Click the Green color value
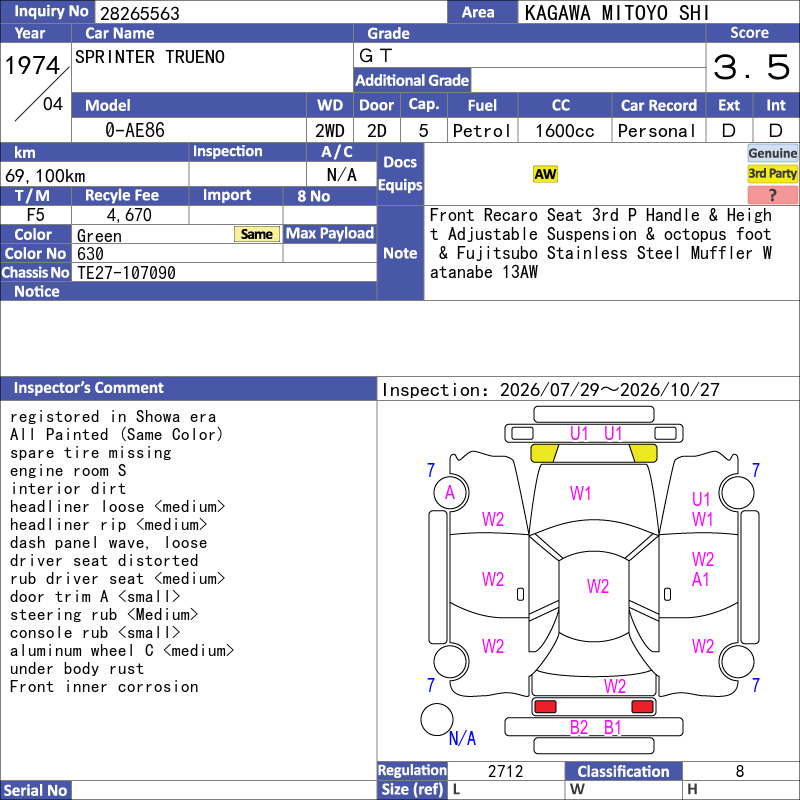The height and width of the screenshot is (800, 800). pyautogui.click(x=99, y=236)
